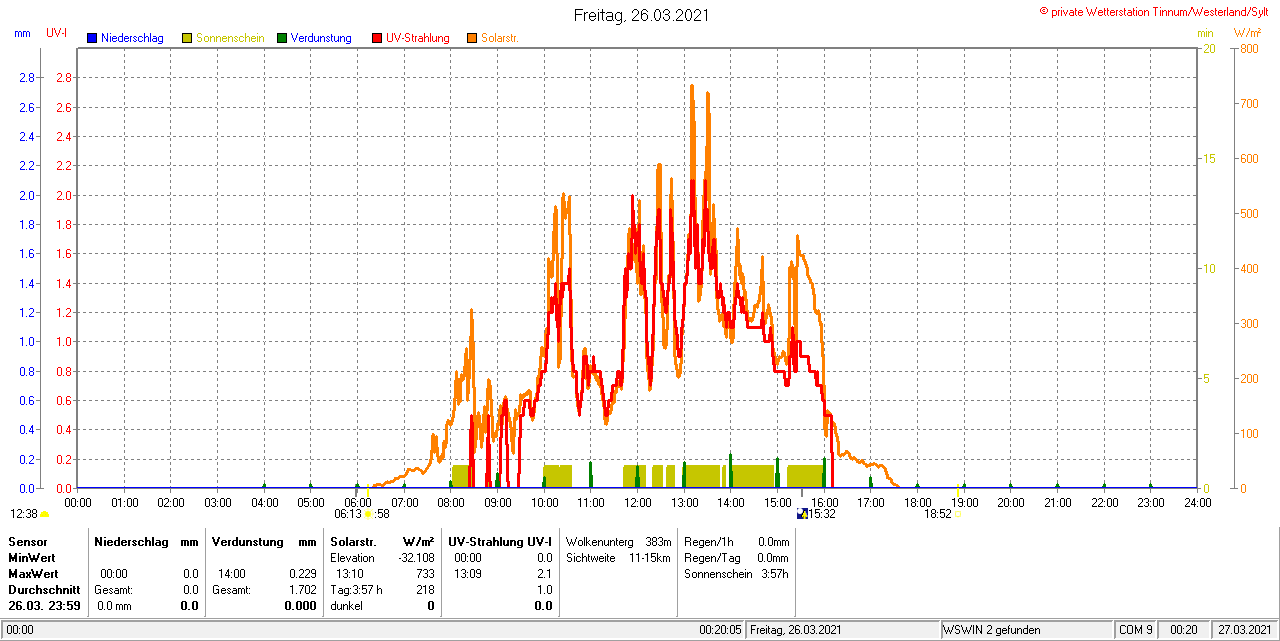The image size is (1280, 641).
Task: Click the chart title Freitag, 26.03.2021
Action: [x=642, y=15]
